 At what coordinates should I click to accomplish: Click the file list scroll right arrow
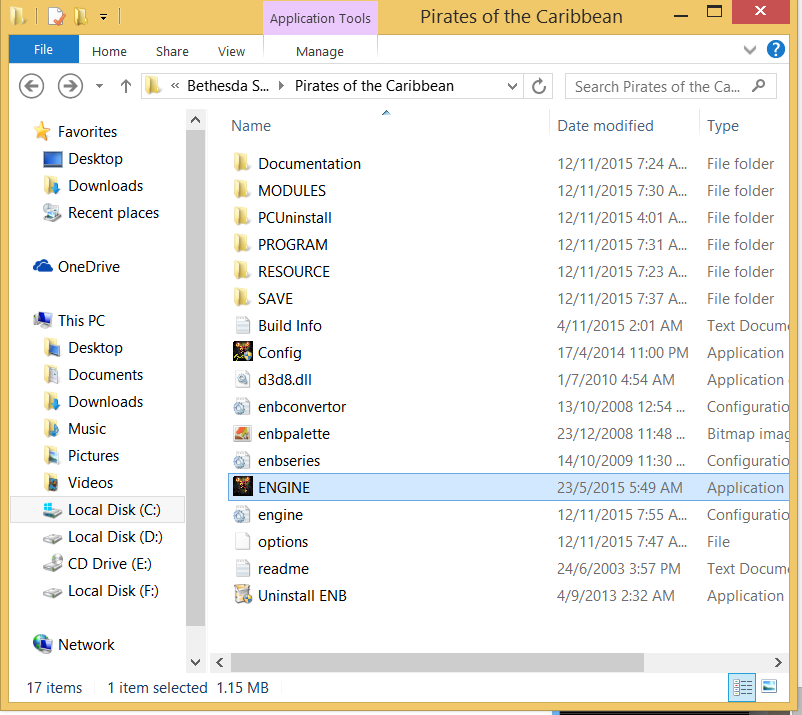pos(778,662)
